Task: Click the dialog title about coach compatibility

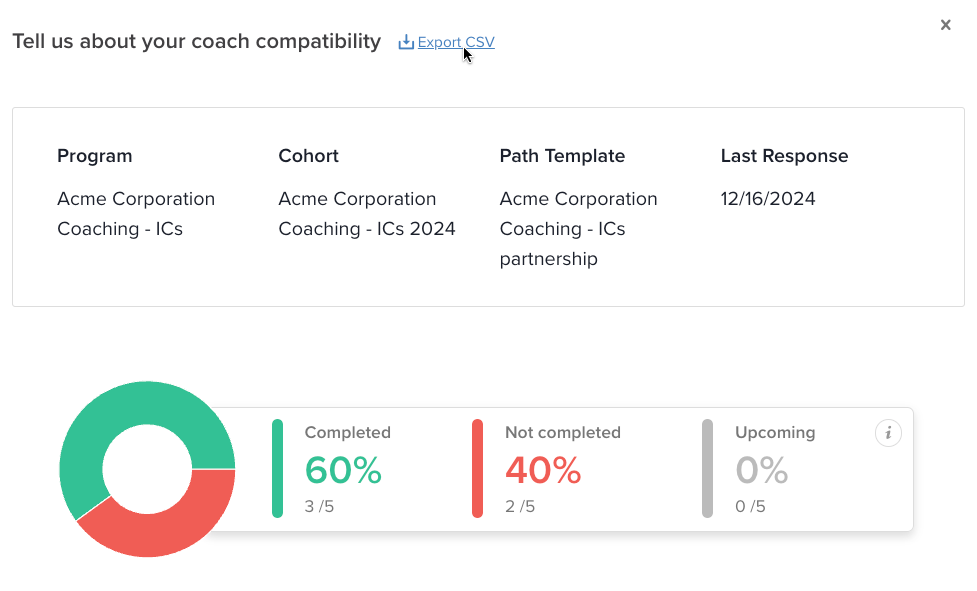Action: click(197, 41)
